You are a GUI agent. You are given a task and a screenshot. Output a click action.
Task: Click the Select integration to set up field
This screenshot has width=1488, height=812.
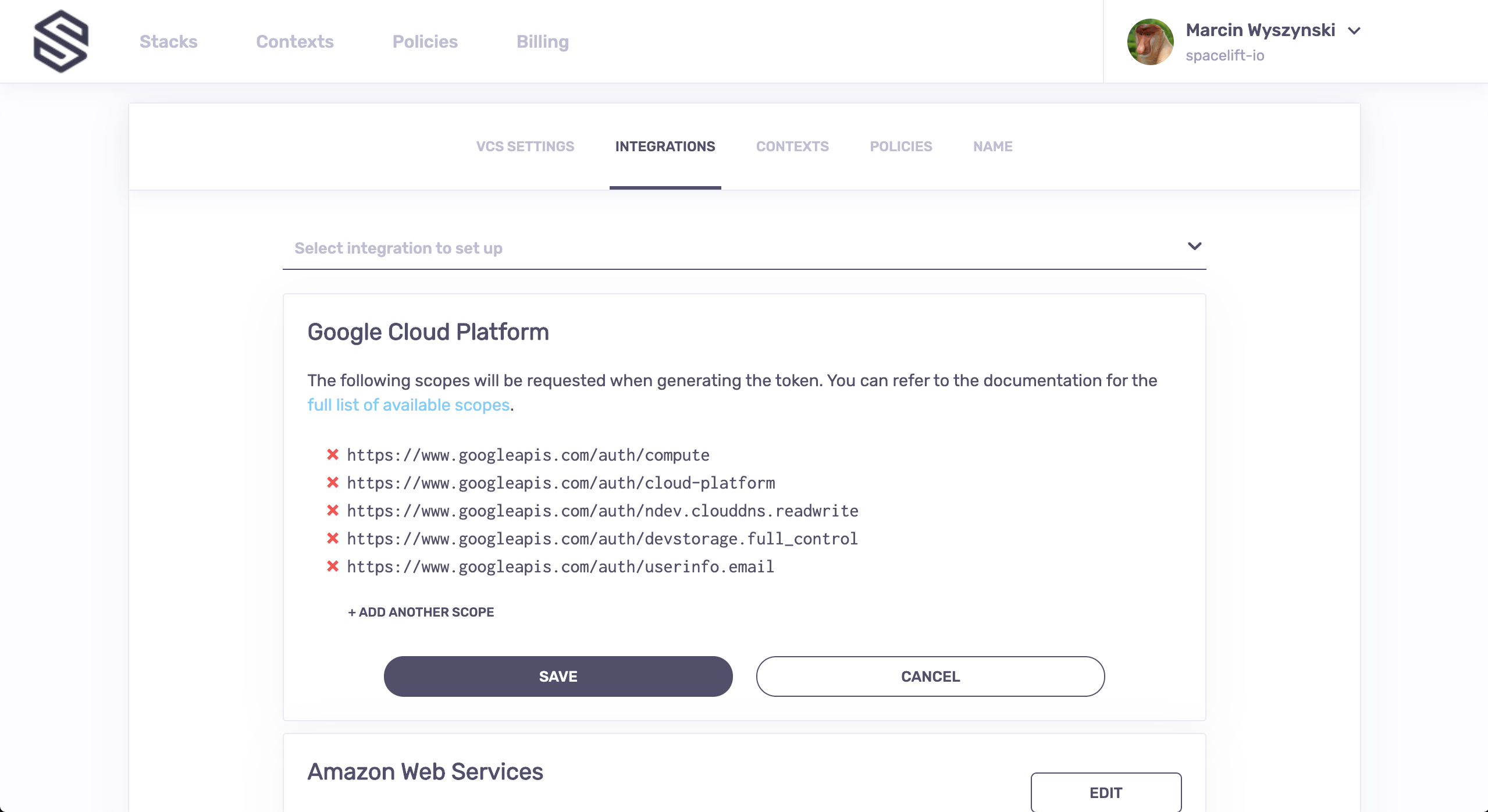[744, 248]
